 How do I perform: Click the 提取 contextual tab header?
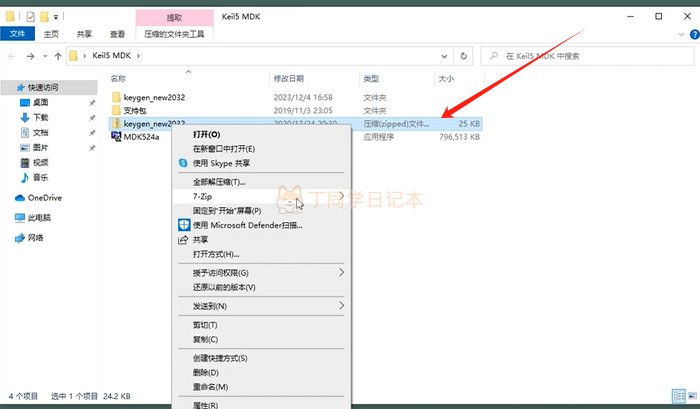point(174,18)
